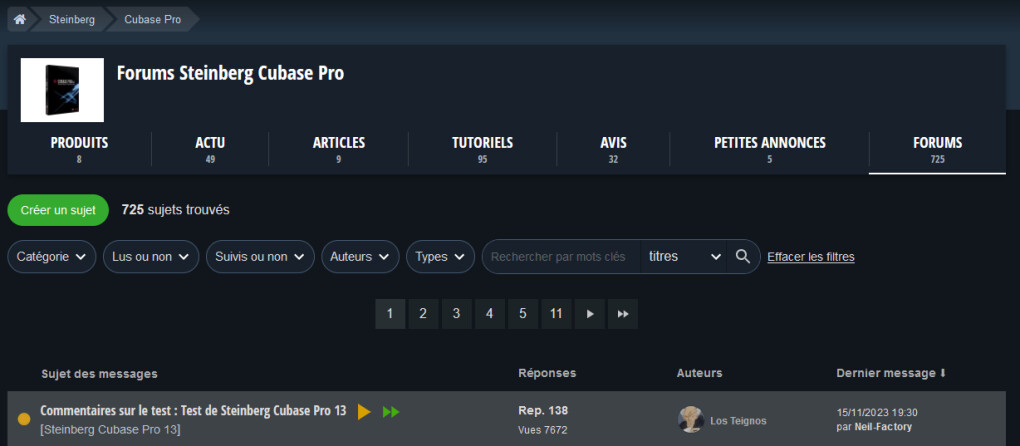
Task: Expand the Types filter dropdown
Action: (440, 257)
